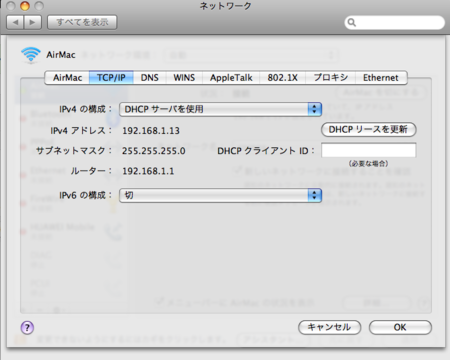Click the subnet mask 255.255.255.0
The height and width of the screenshot is (360, 450).
[154, 151]
